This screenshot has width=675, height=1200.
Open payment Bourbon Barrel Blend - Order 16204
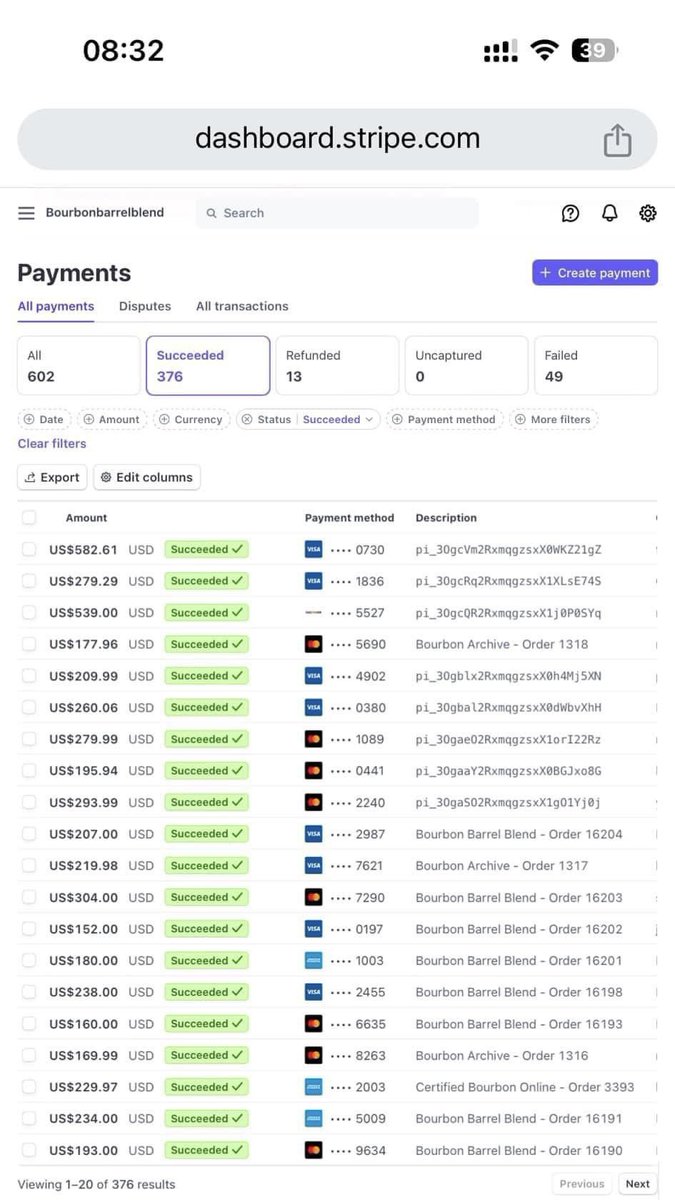(x=519, y=834)
